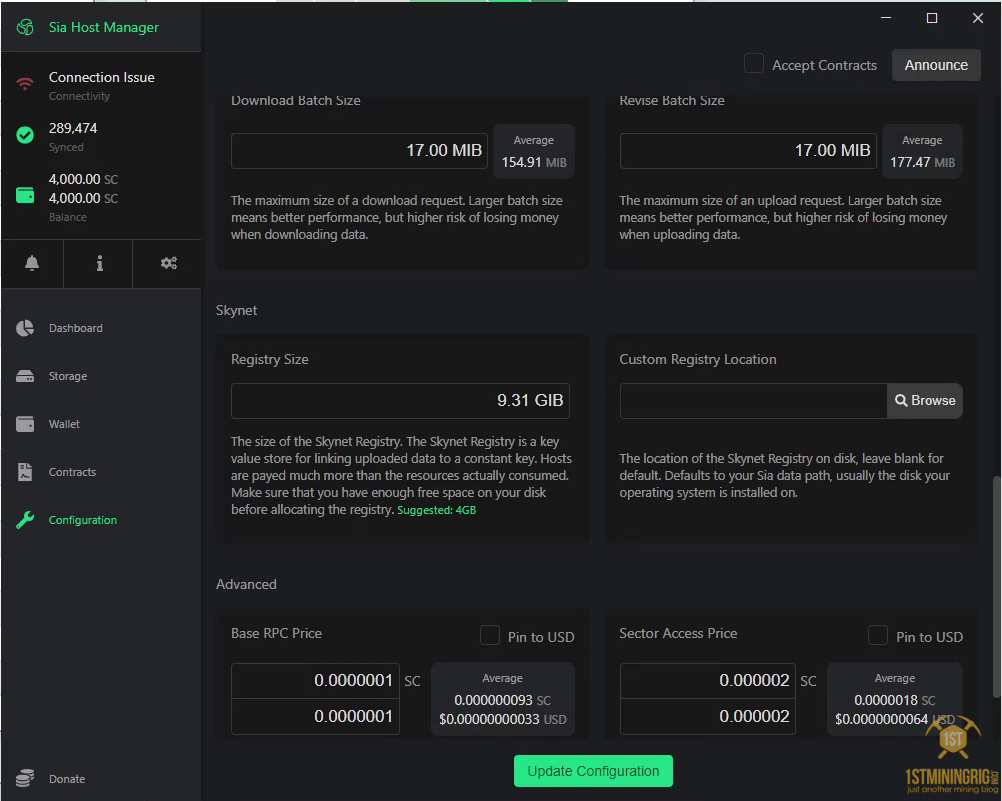Open settings gears icon
The width and height of the screenshot is (1002, 801).
(x=169, y=263)
